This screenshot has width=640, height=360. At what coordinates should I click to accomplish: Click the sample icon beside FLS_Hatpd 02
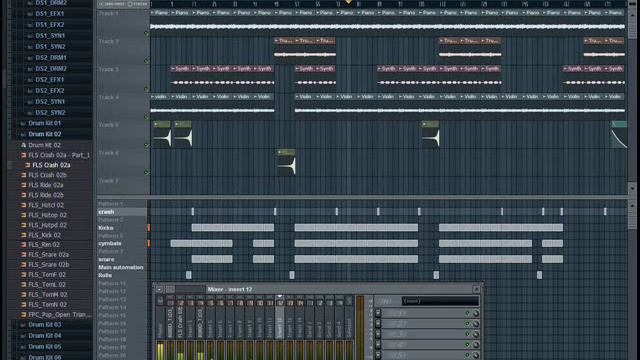(x=23, y=225)
